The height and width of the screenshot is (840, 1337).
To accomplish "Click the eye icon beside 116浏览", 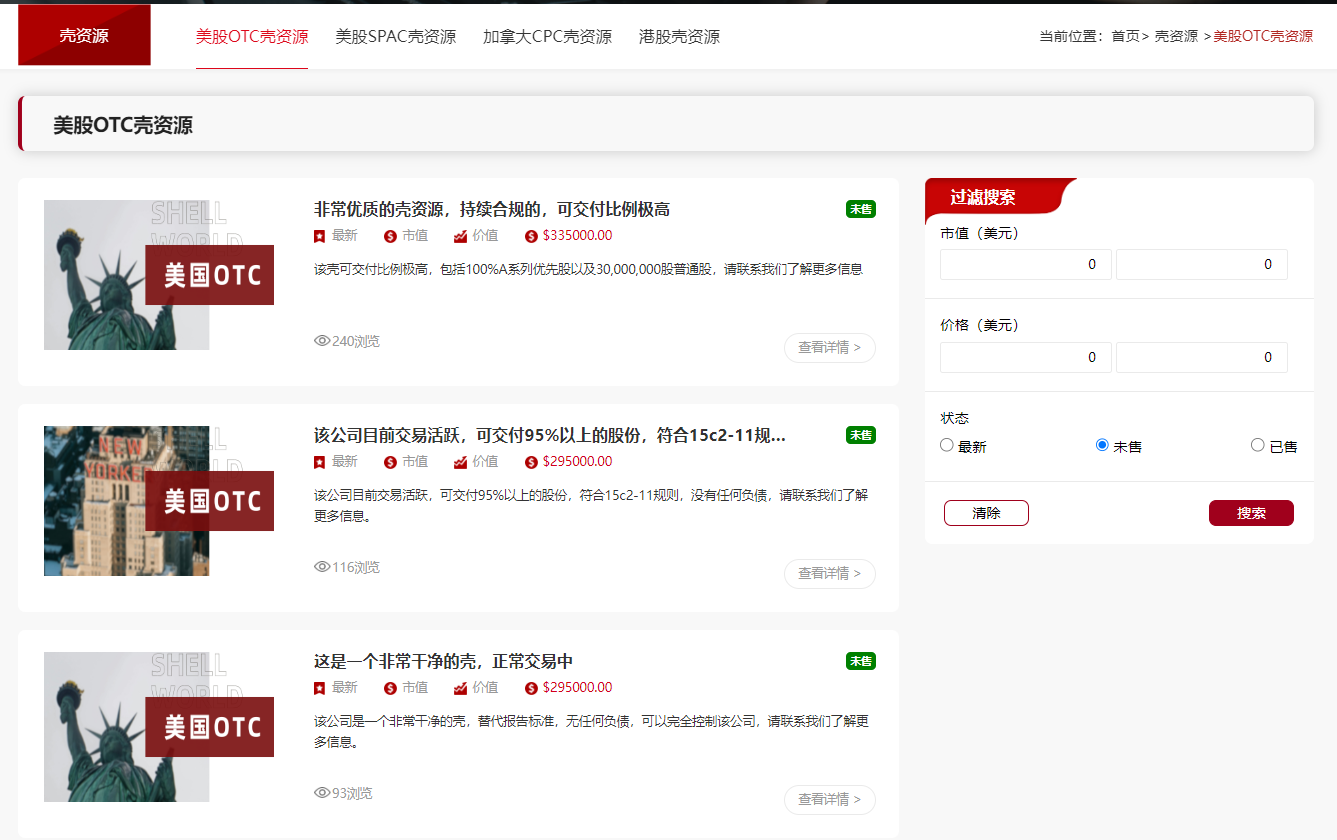I will coord(322,567).
